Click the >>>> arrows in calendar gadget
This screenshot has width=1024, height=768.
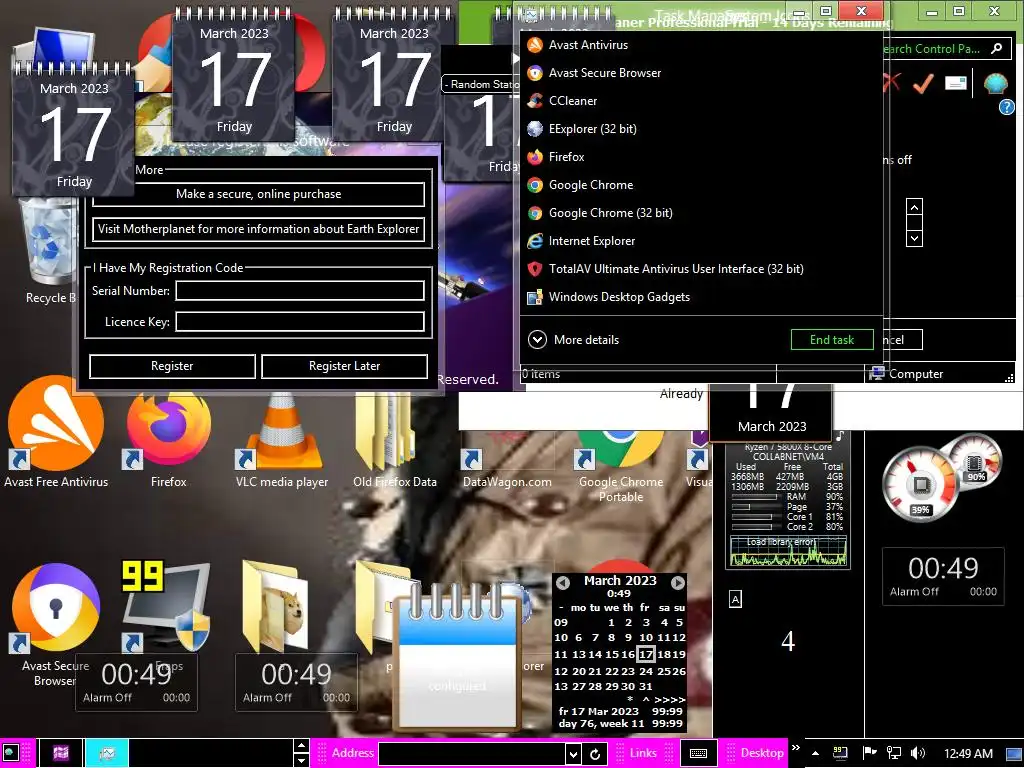[x=669, y=699]
